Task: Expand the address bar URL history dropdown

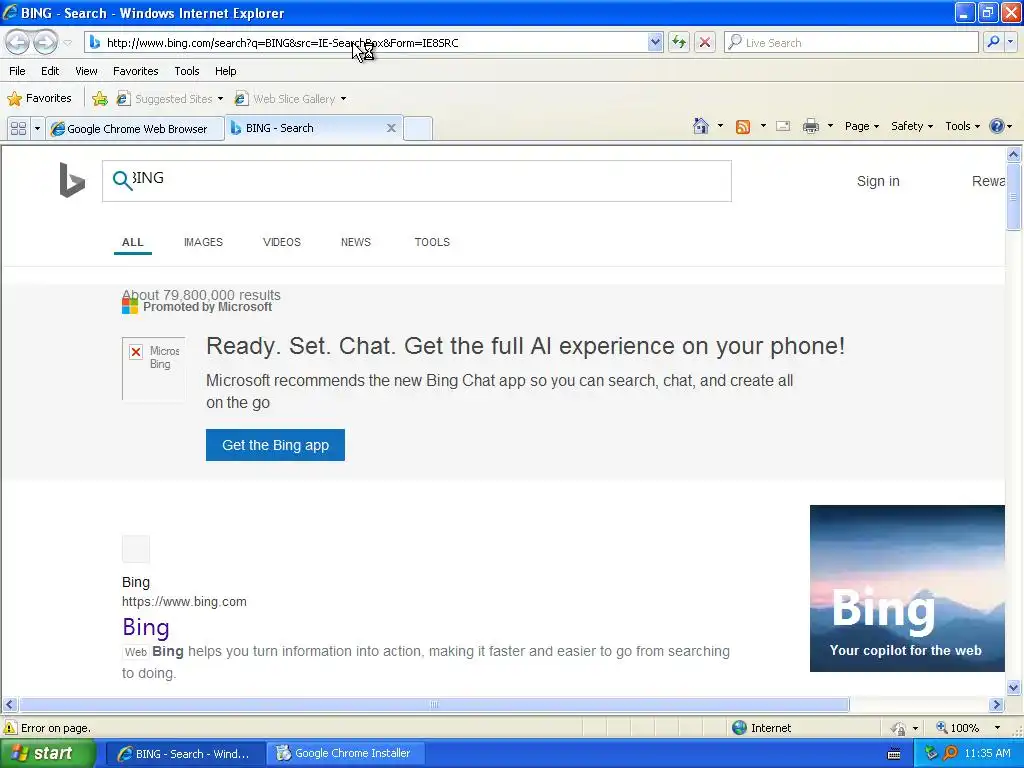Action: [x=655, y=42]
